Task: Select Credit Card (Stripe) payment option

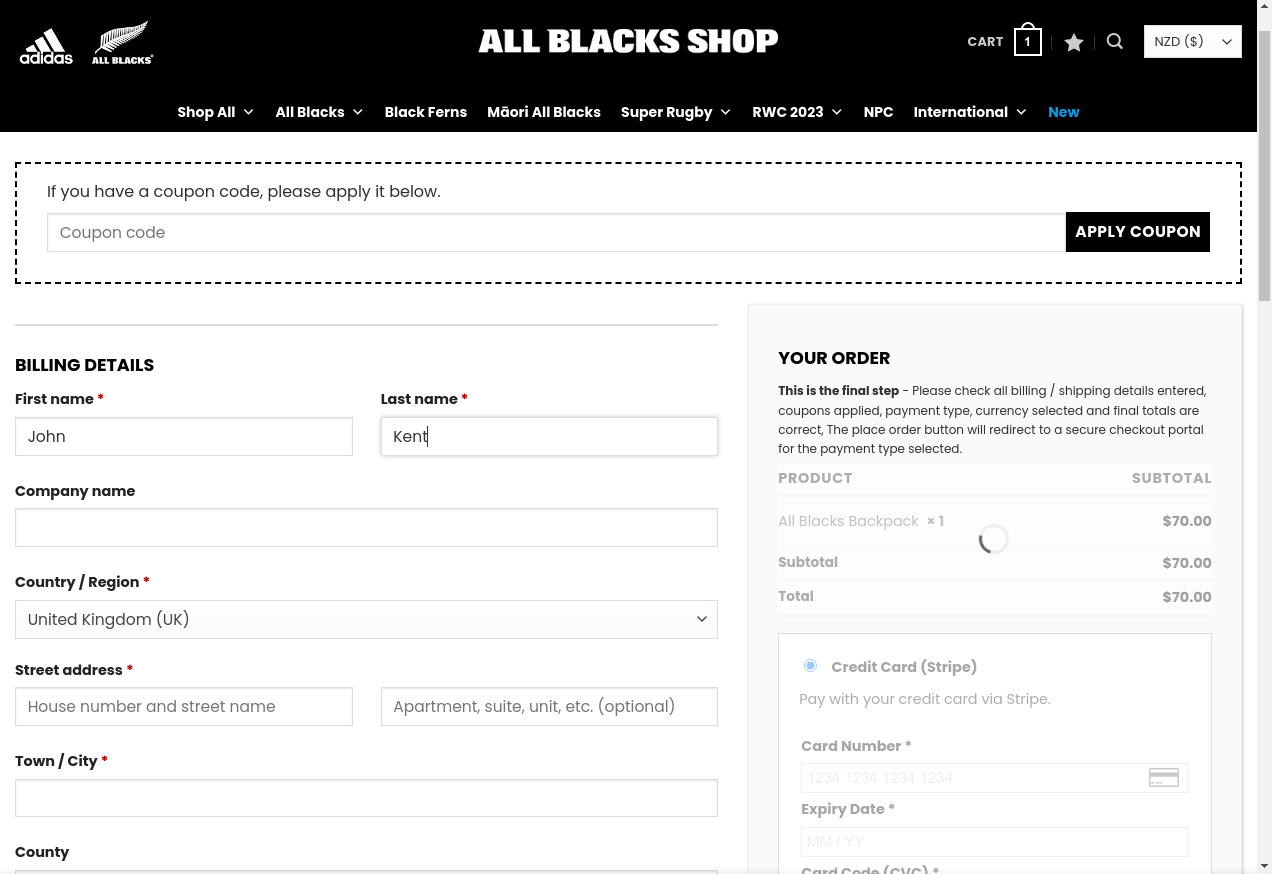Action: (810, 666)
